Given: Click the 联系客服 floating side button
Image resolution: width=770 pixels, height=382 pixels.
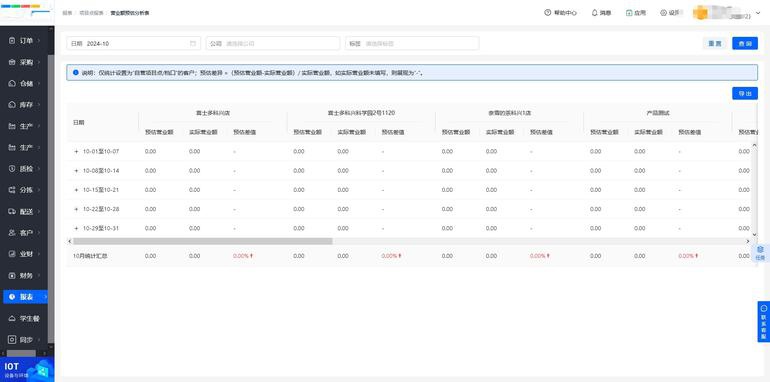Looking at the screenshot, I should (x=764, y=322).
